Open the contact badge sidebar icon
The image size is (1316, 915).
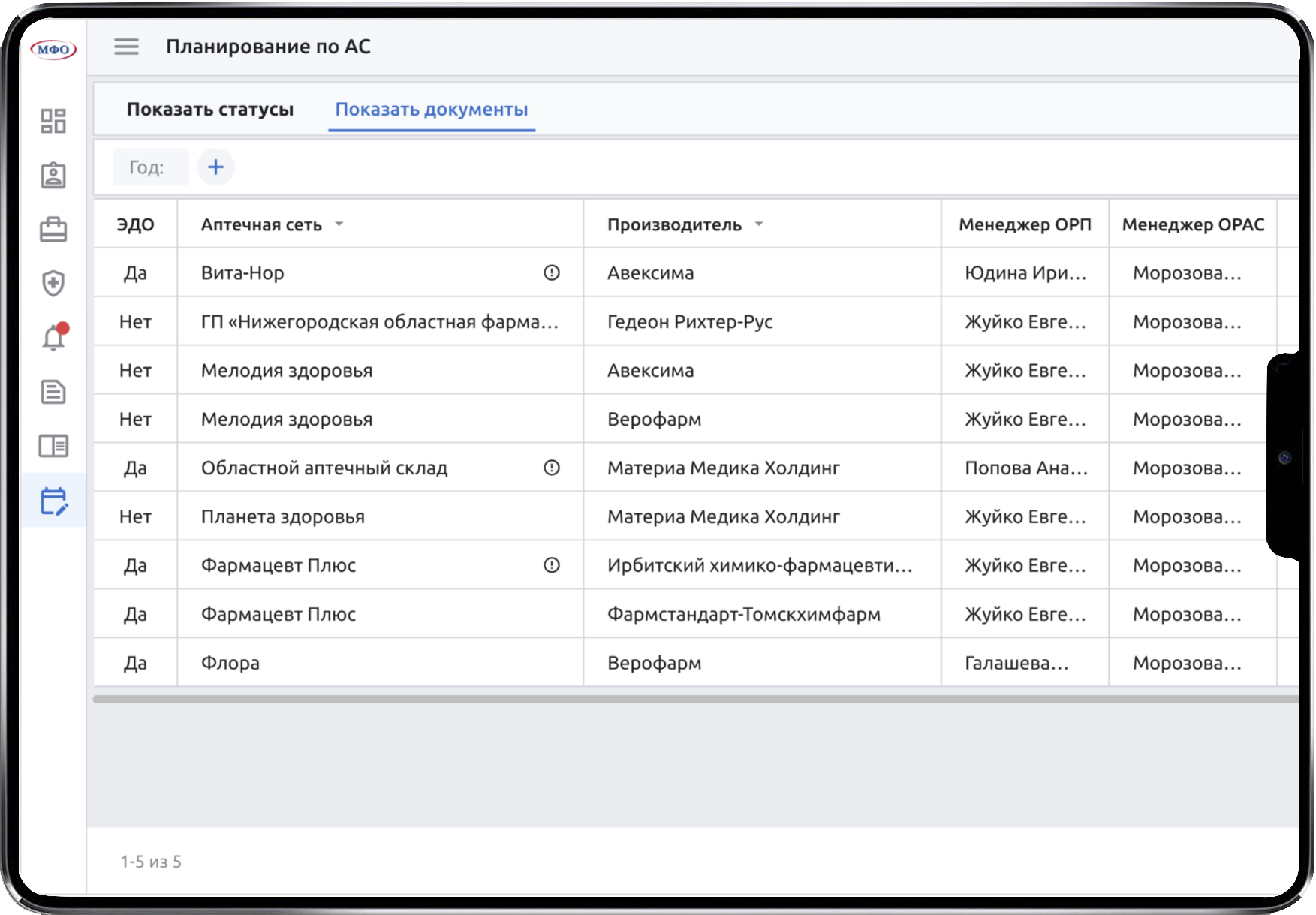pyautogui.click(x=53, y=176)
